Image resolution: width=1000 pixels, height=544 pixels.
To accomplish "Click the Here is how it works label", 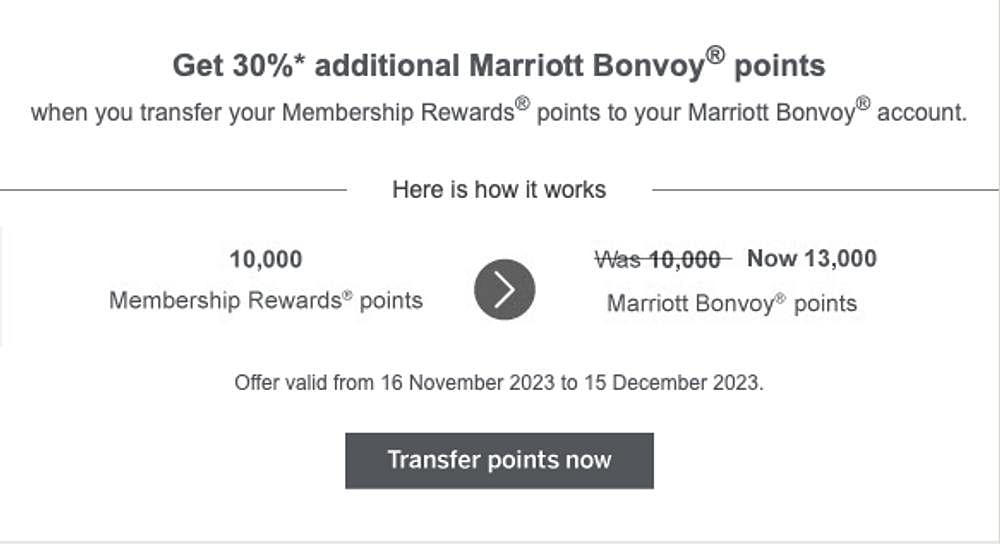I will tap(499, 189).
